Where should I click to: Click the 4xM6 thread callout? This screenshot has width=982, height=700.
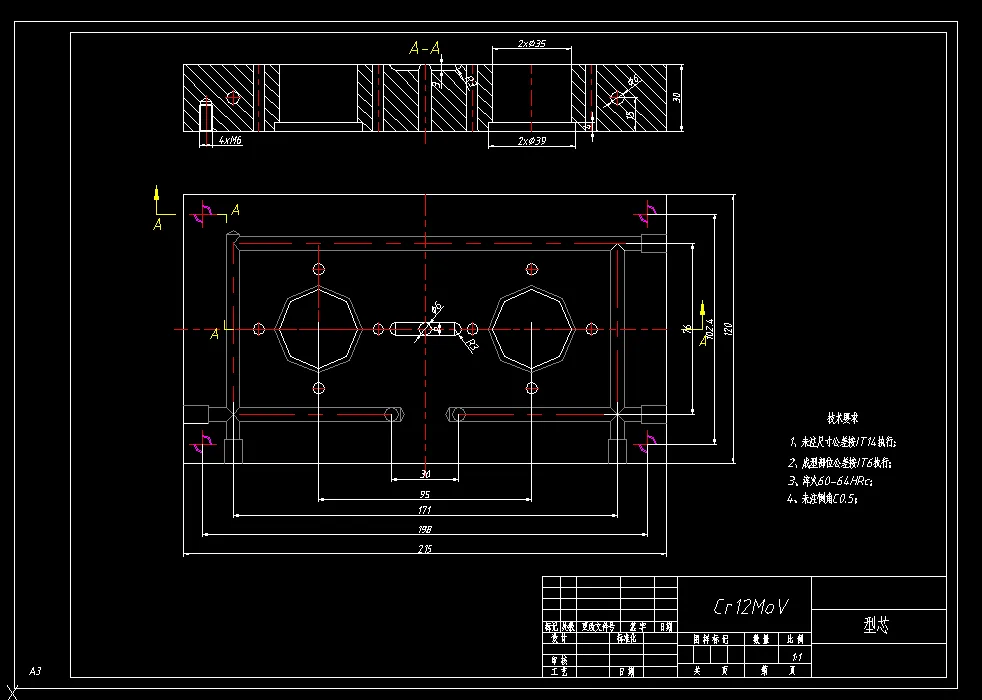click(x=230, y=141)
